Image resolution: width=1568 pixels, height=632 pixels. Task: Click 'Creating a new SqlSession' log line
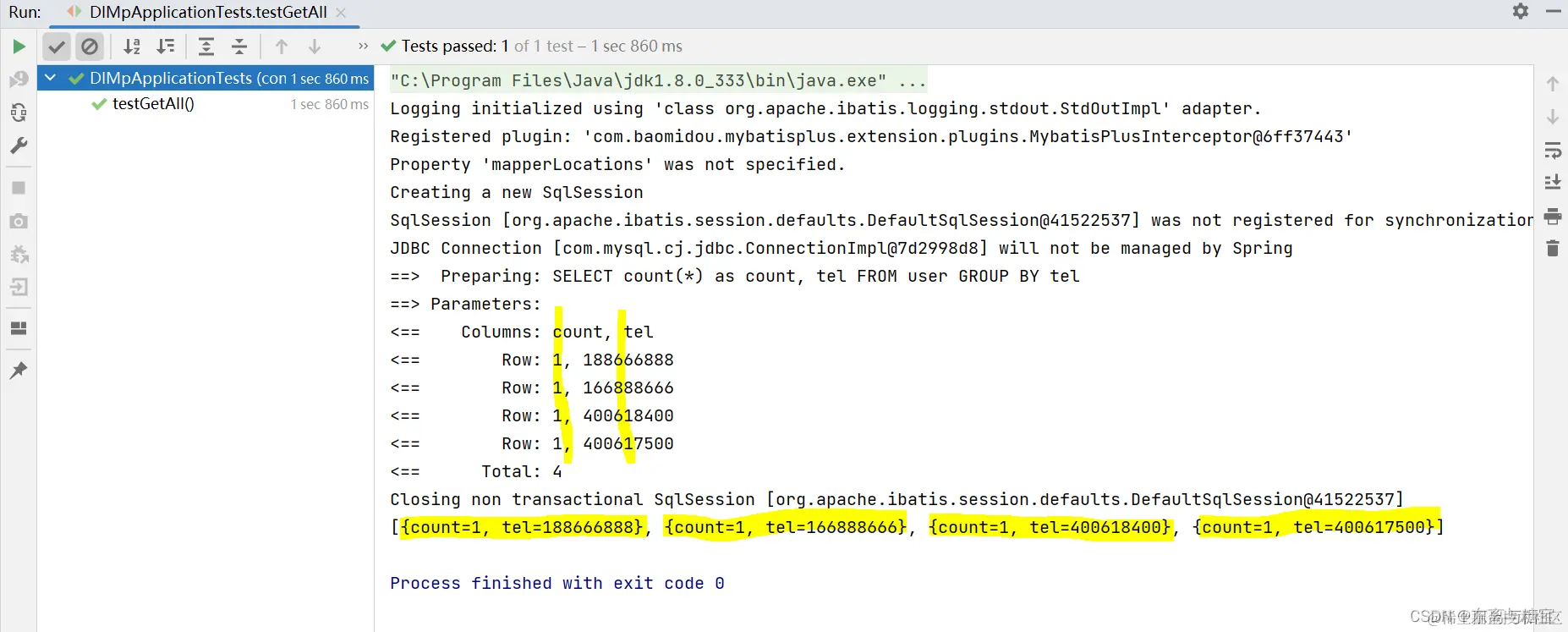[517, 193]
